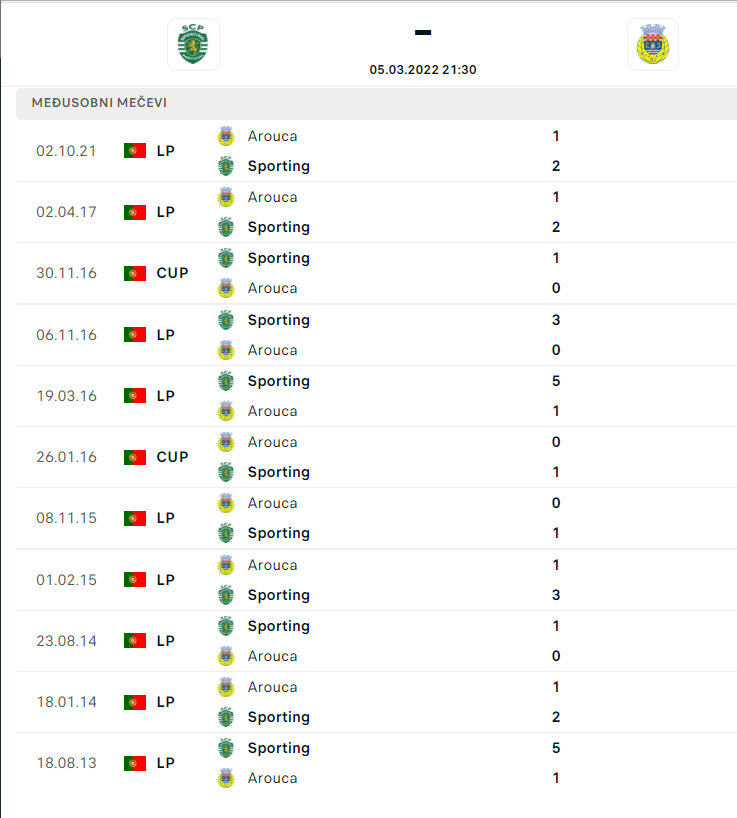This screenshot has height=818, width=737.
Task: Click LP league label for 18.01.14 match
Action: coord(165,702)
